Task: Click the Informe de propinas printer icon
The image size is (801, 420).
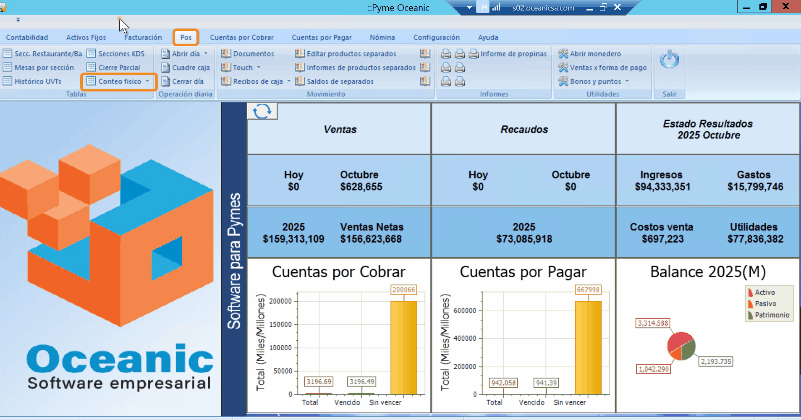Action: 474,53
